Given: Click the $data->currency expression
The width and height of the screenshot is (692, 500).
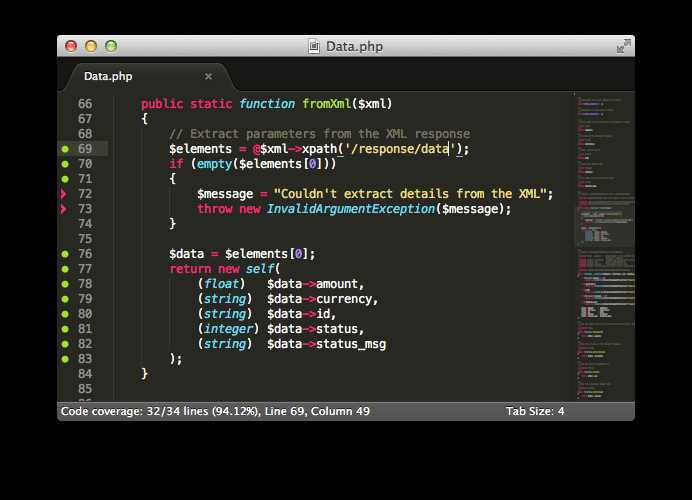Looking at the screenshot, I should (322, 299).
